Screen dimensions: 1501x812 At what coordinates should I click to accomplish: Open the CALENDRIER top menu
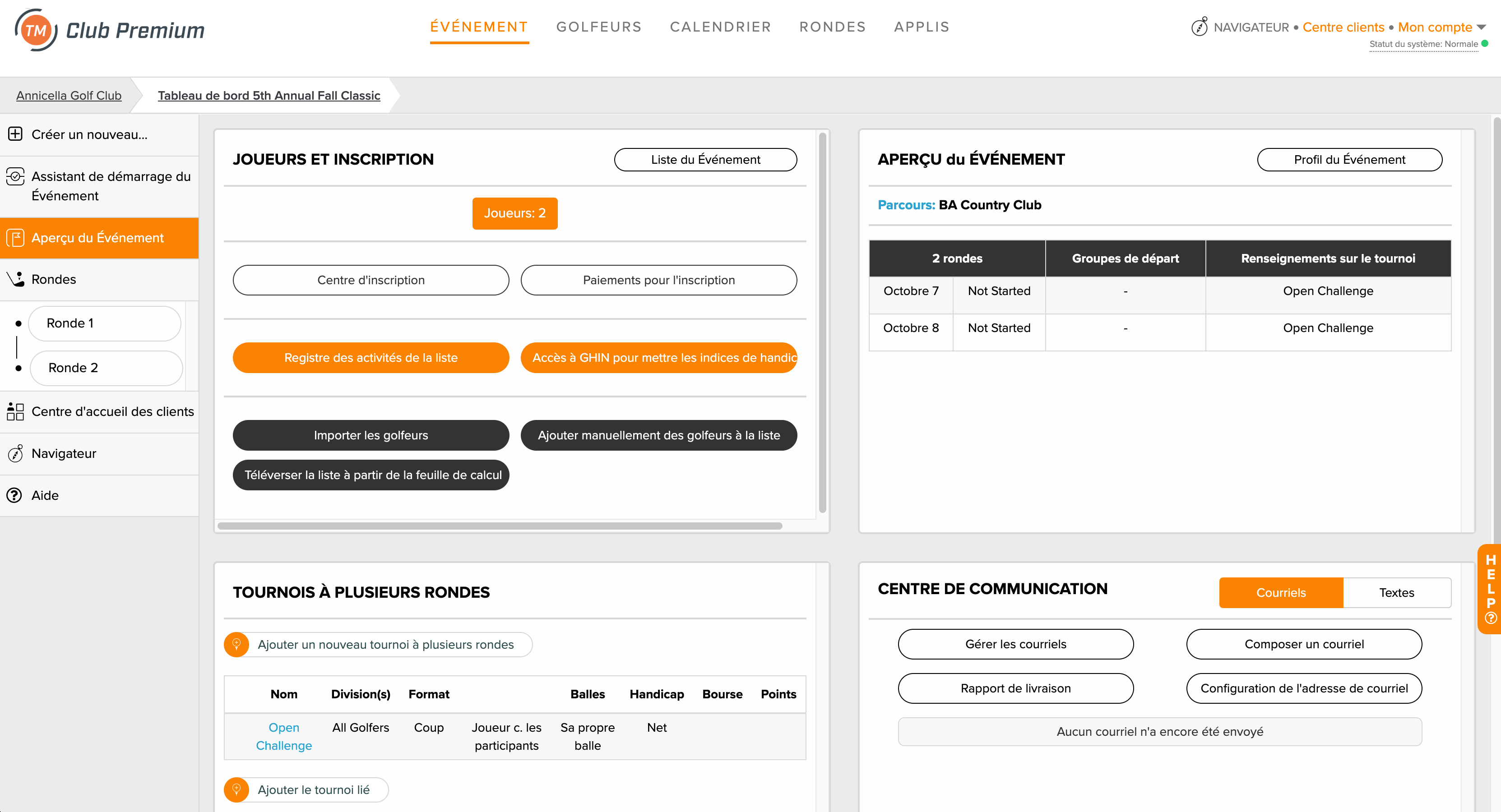[720, 27]
